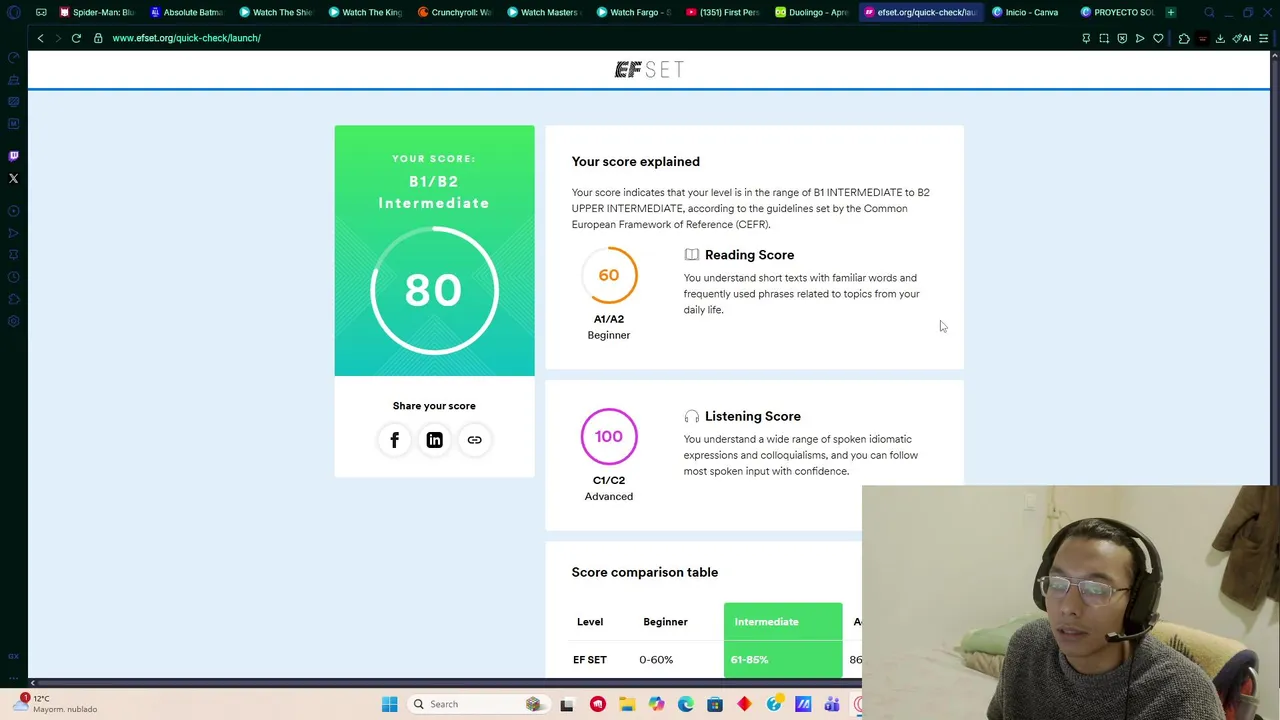Open Microsoft Edge from the taskbar
Screen dimensions: 1280x720
686,704
